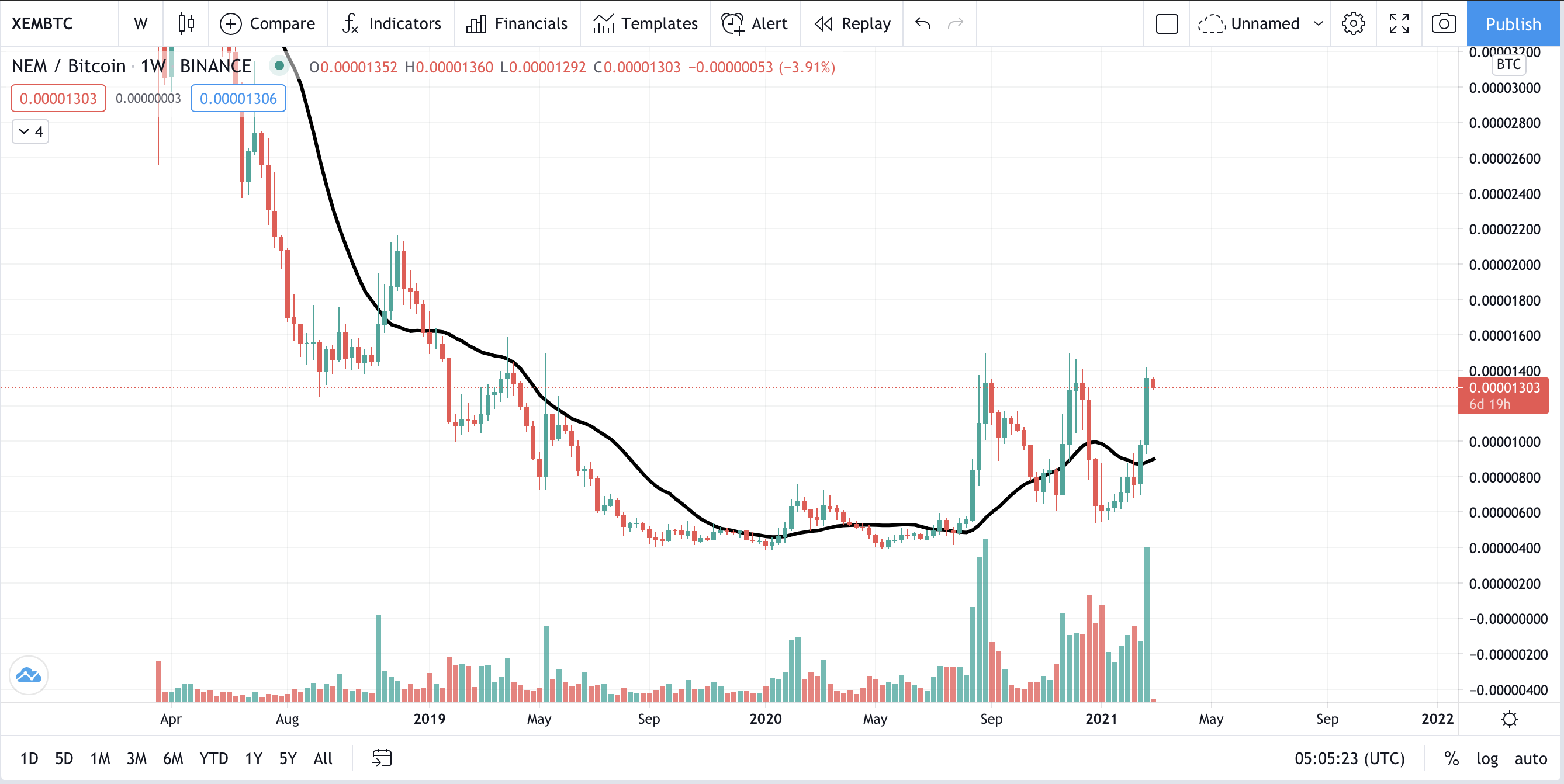The width and height of the screenshot is (1564, 784).
Task: Open the candlestick chart style selector
Action: click(186, 24)
